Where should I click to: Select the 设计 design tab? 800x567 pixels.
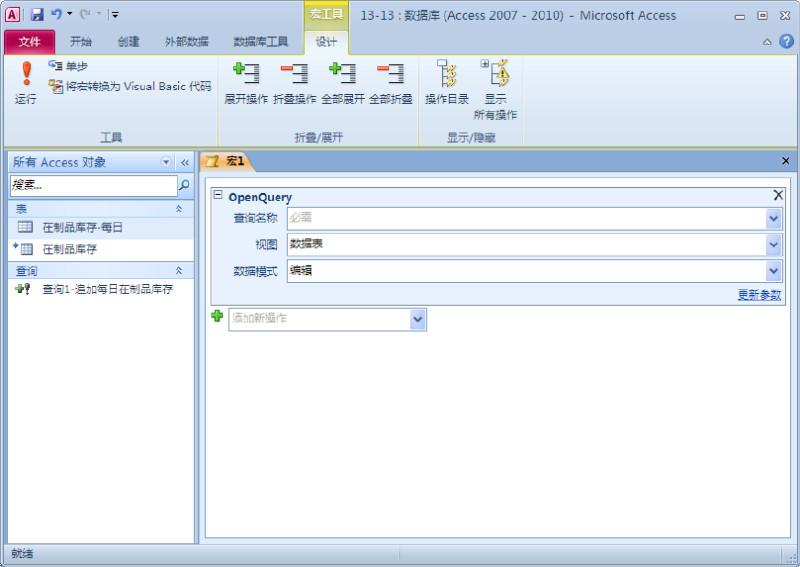[327, 42]
